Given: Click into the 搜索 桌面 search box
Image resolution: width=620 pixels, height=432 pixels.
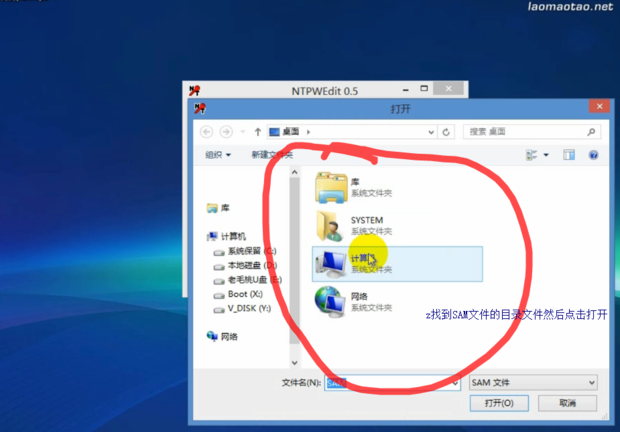Looking at the screenshot, I should [x=532, y=132].
